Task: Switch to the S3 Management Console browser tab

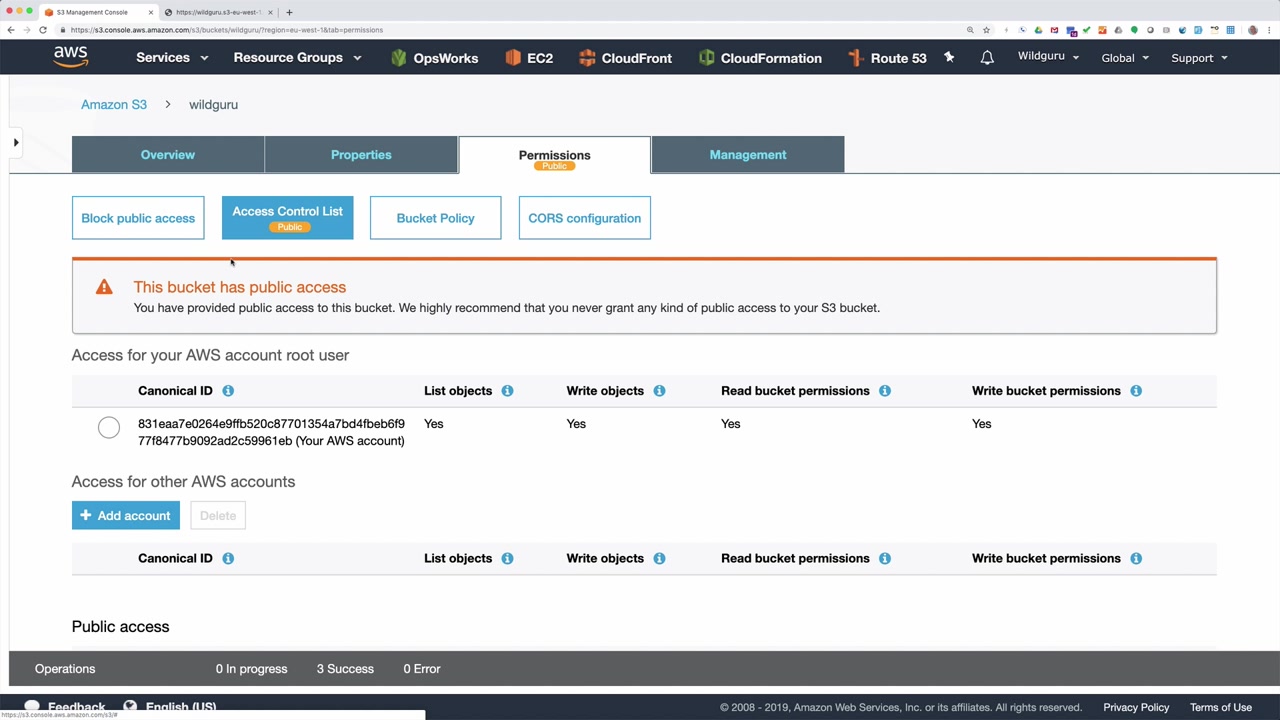Action: 98,12
